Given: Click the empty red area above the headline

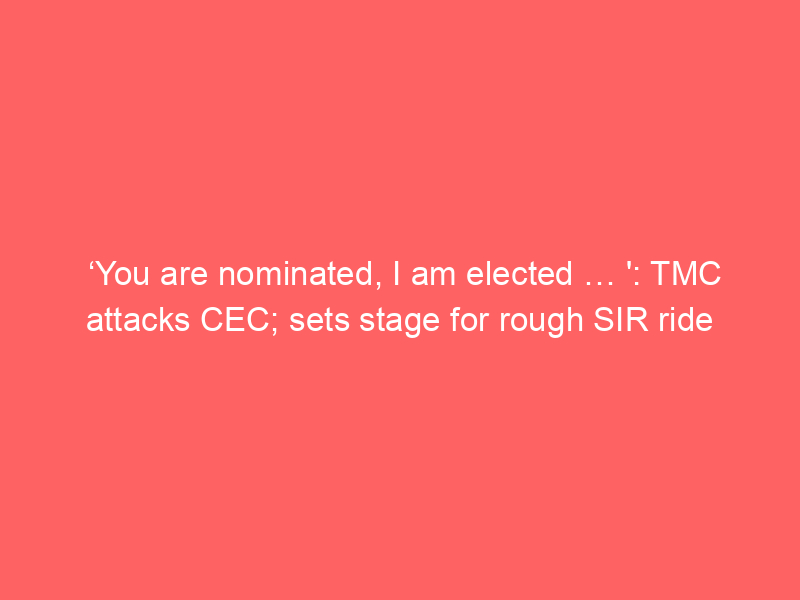Looking at the screenshot, I should click(x=400, y=120).
